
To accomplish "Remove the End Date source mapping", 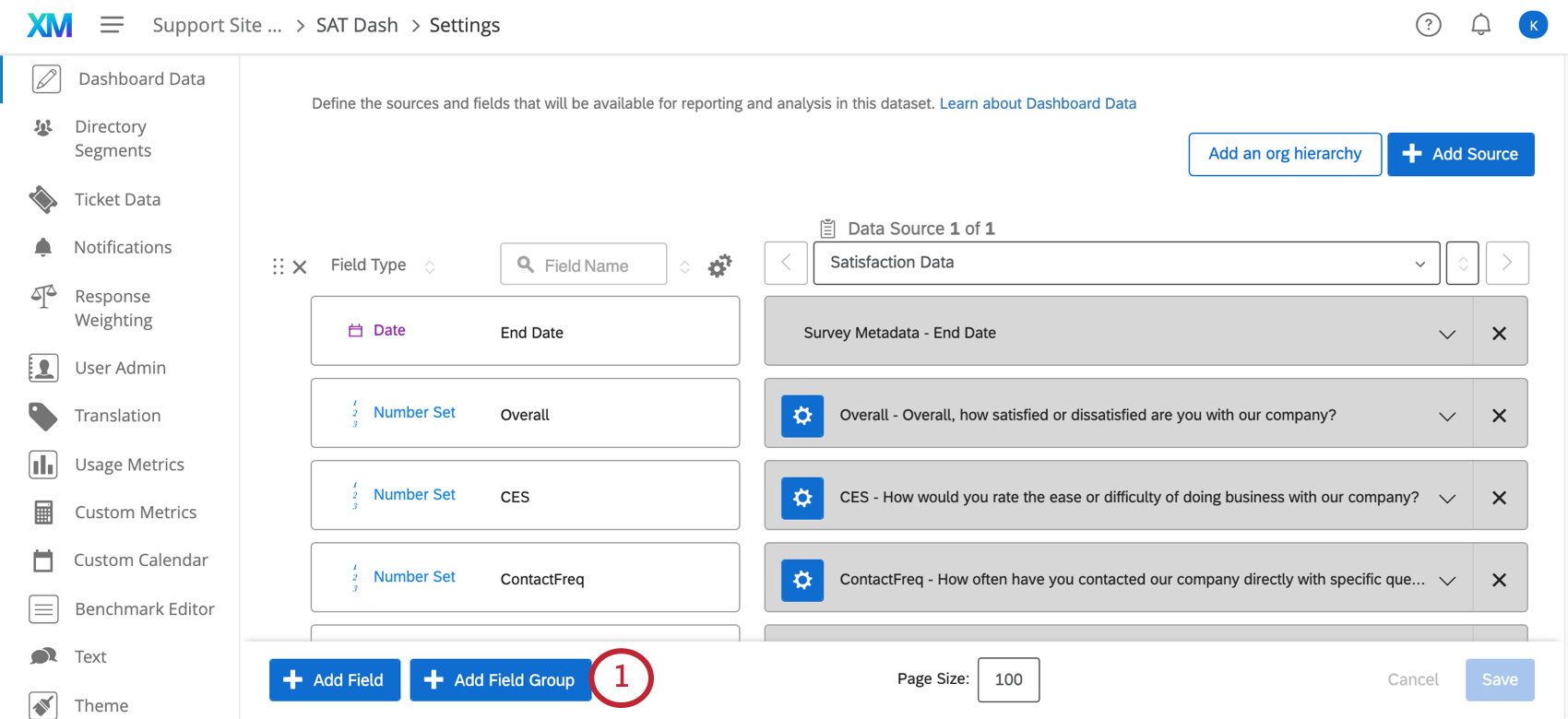I will pyautogui.click(x=1500, y=333).
